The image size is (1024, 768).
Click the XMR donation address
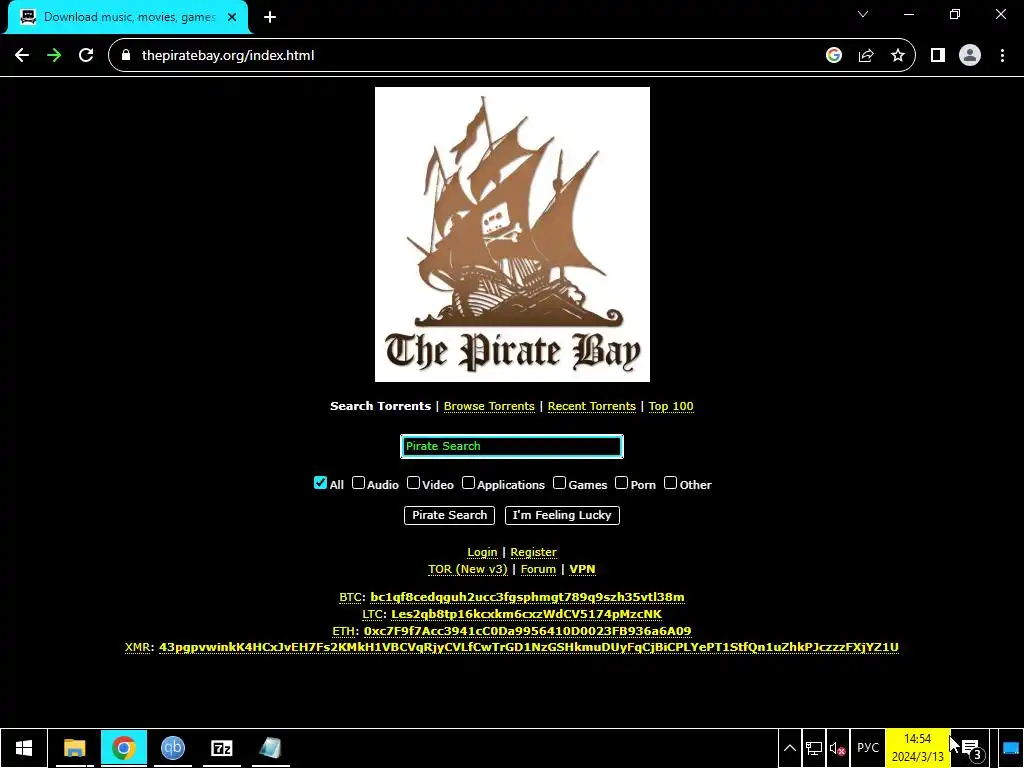(529, 647)
